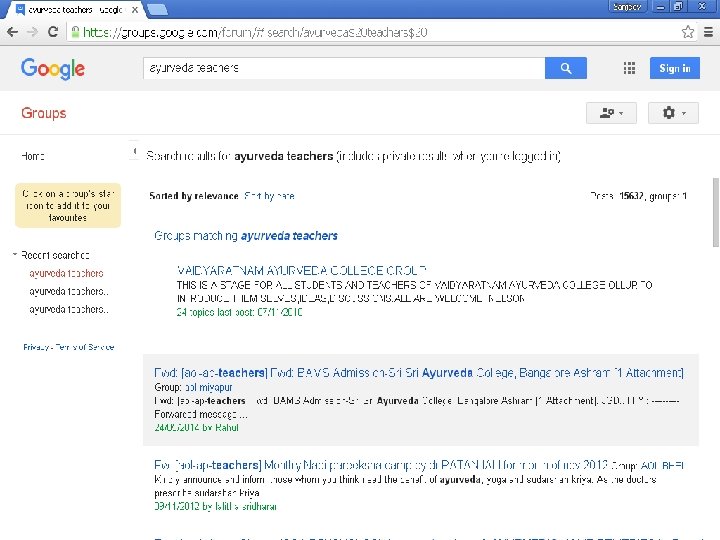This screenshot has width=720, height=540.
Task: Open the aol miyapur group link
Action: (x=208, y=387)
